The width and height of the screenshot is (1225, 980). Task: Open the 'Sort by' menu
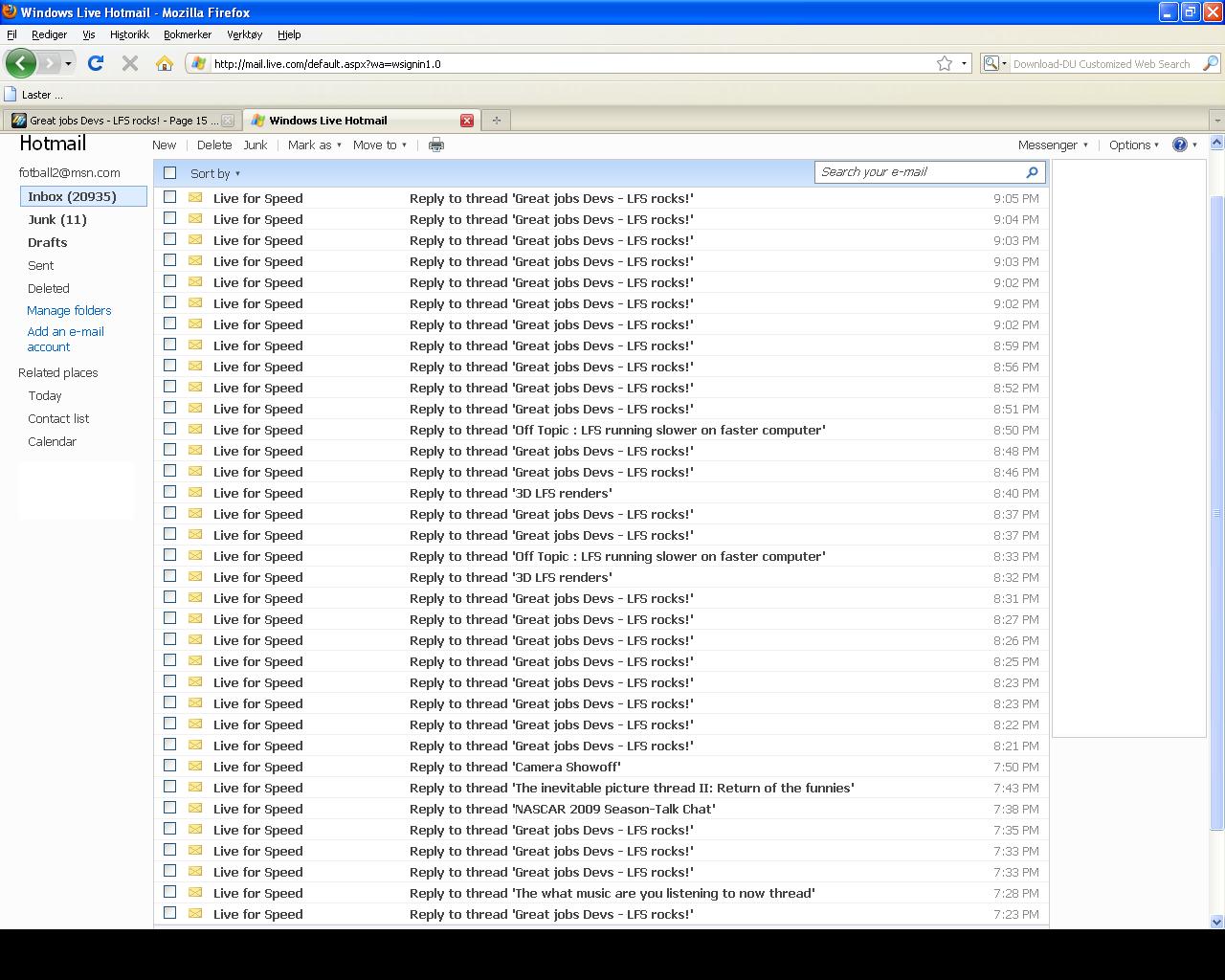click(215, 173)
